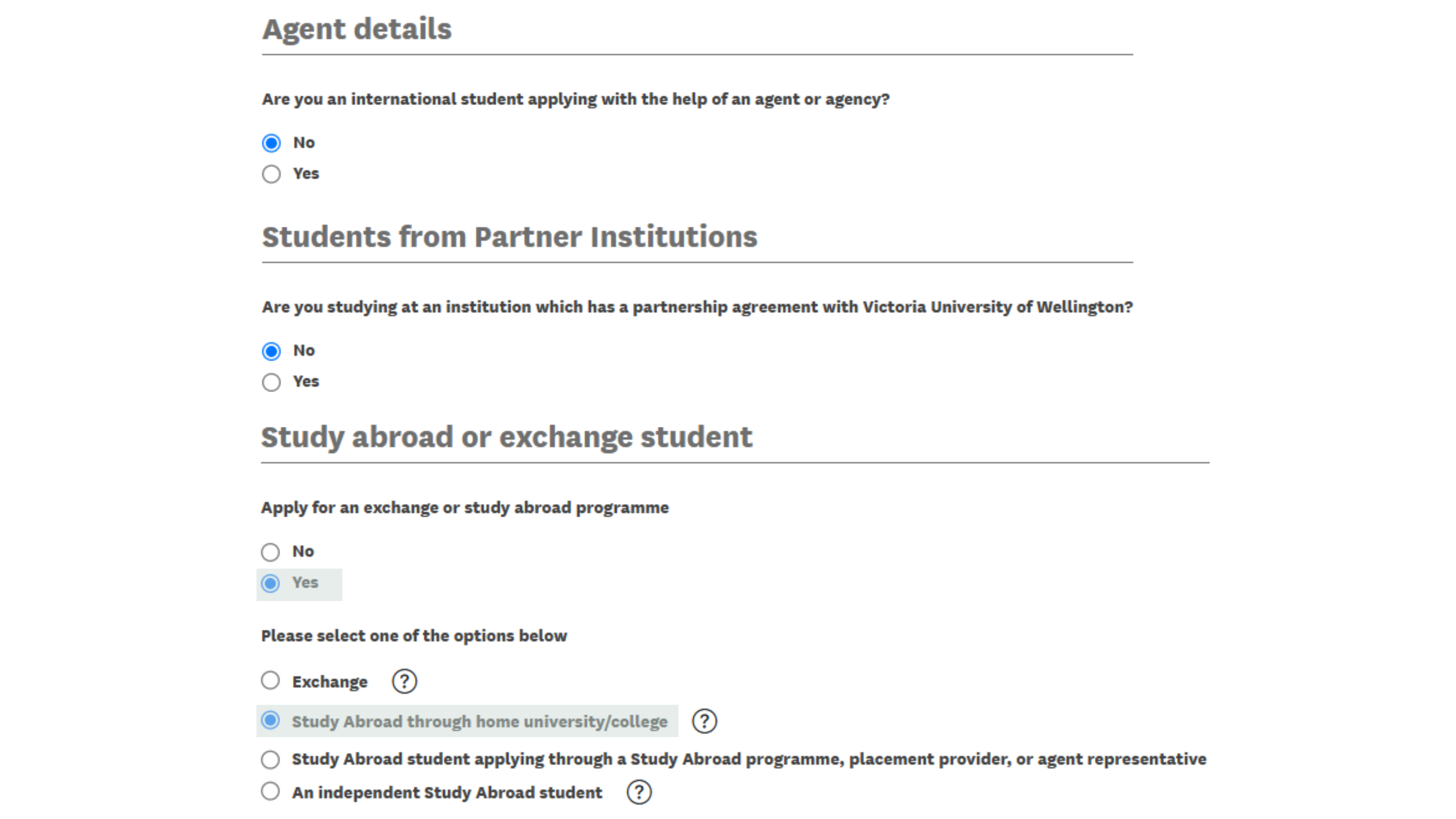This screenshot has height=819, width=1456.
Task: Click the Victoria University partnership question text
Action: click(697, 307)
